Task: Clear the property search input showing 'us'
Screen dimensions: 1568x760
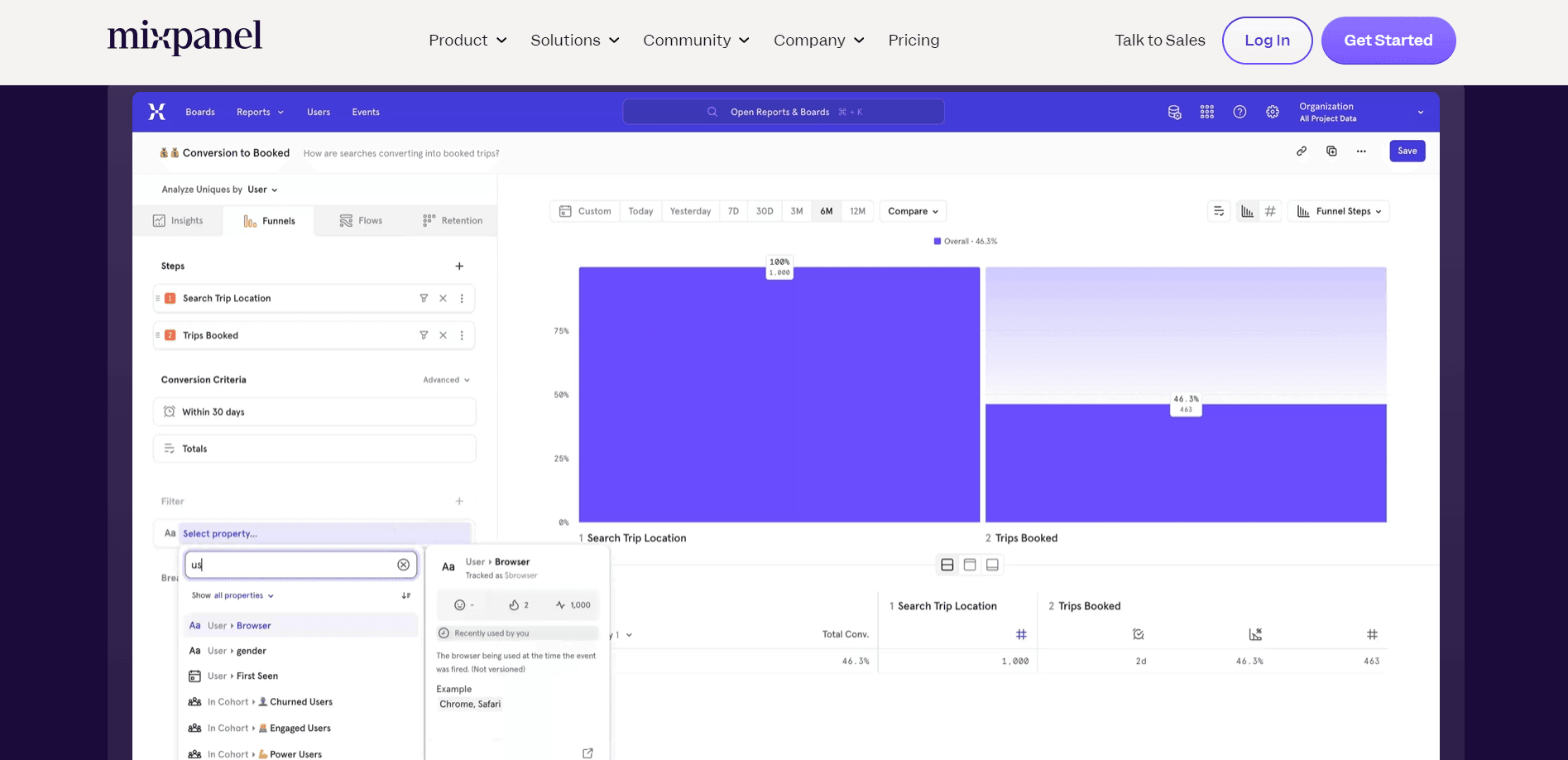Action: coord(403,565)
